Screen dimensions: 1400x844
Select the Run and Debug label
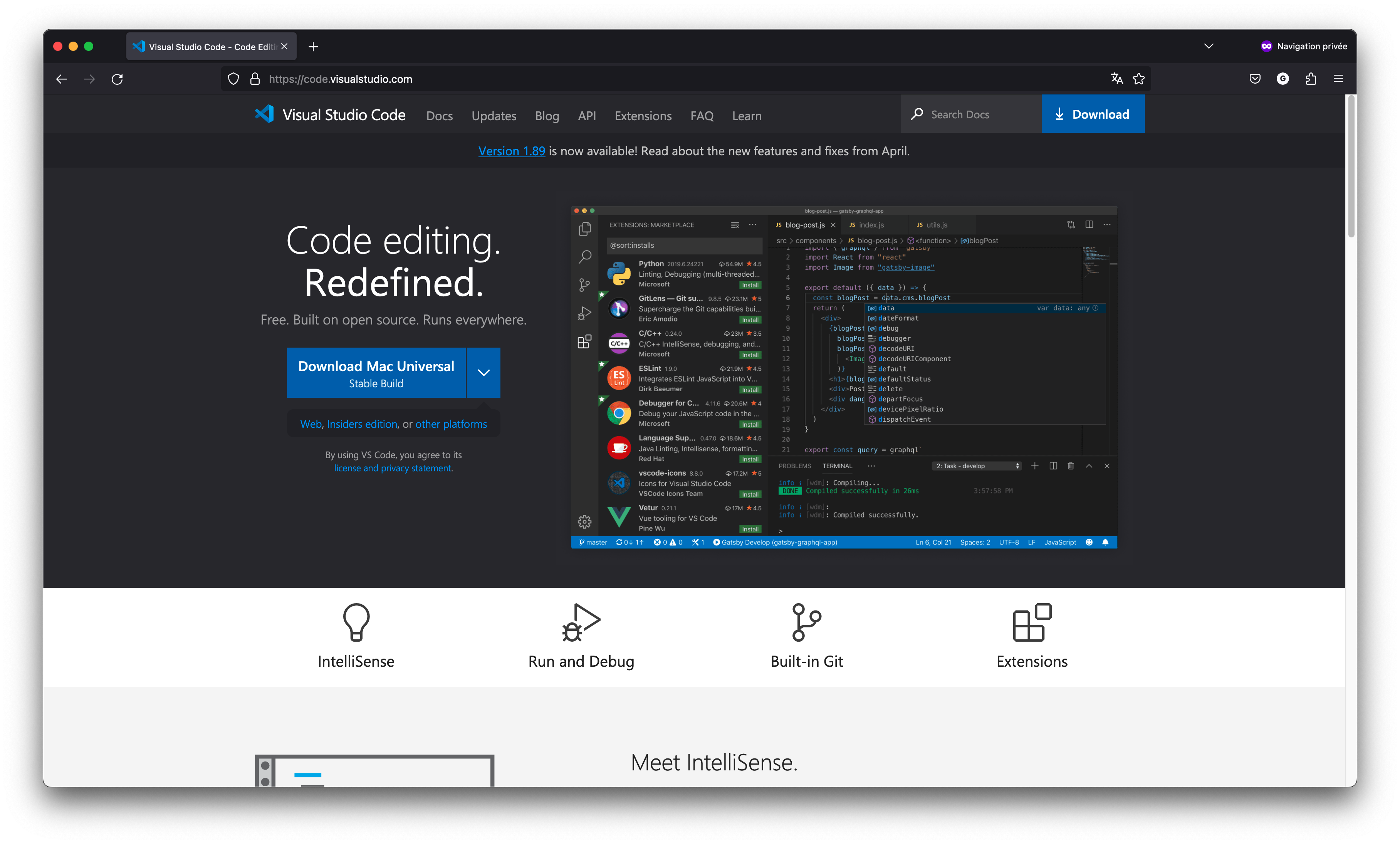(x=581, y=662)
